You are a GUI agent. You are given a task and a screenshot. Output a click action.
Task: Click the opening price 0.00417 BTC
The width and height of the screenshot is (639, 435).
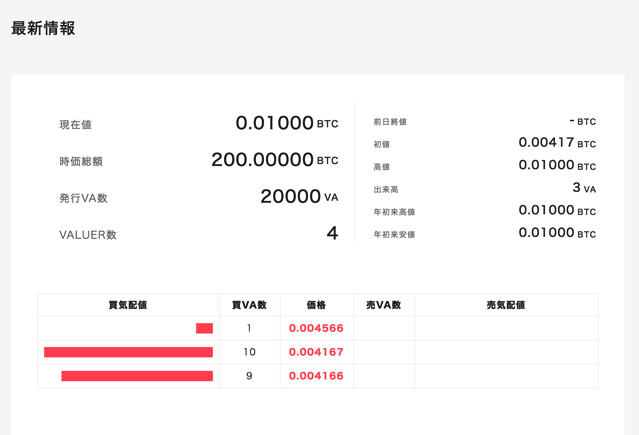tap(557, 142)
